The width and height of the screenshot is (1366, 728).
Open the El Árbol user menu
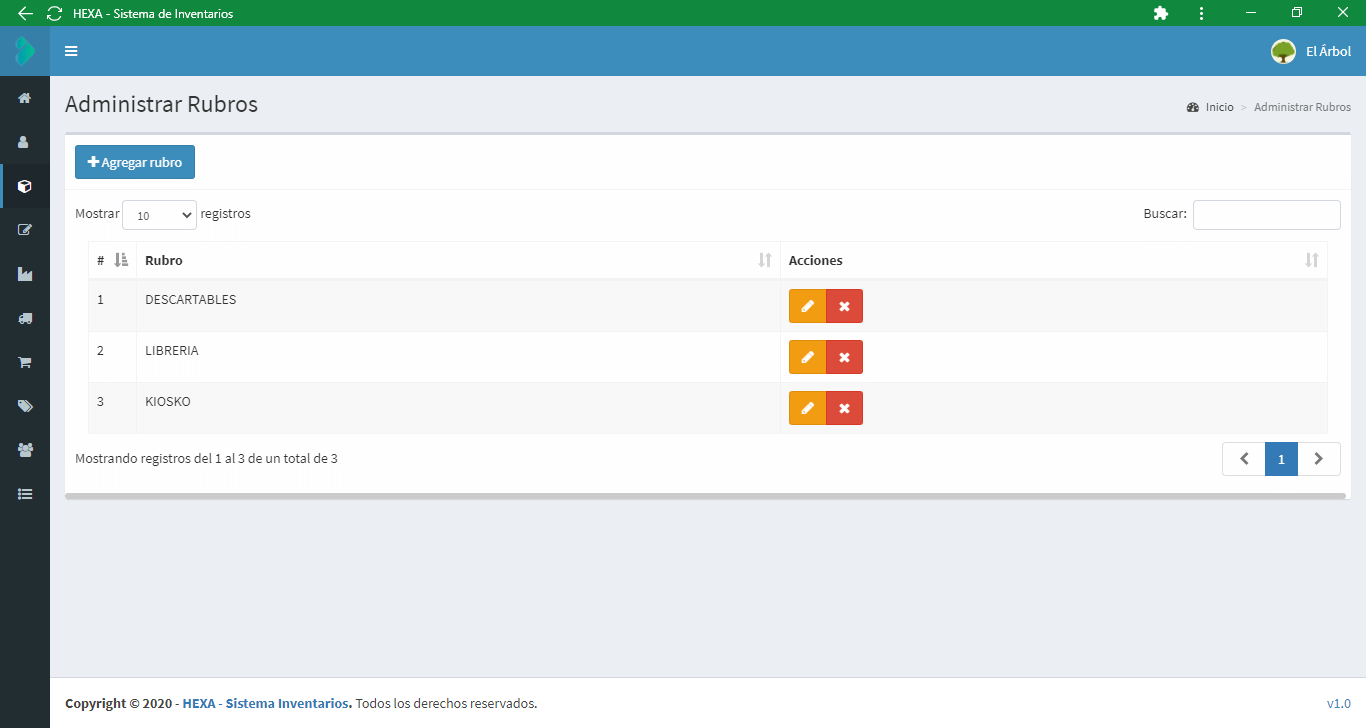click(x=1310, y=51)
